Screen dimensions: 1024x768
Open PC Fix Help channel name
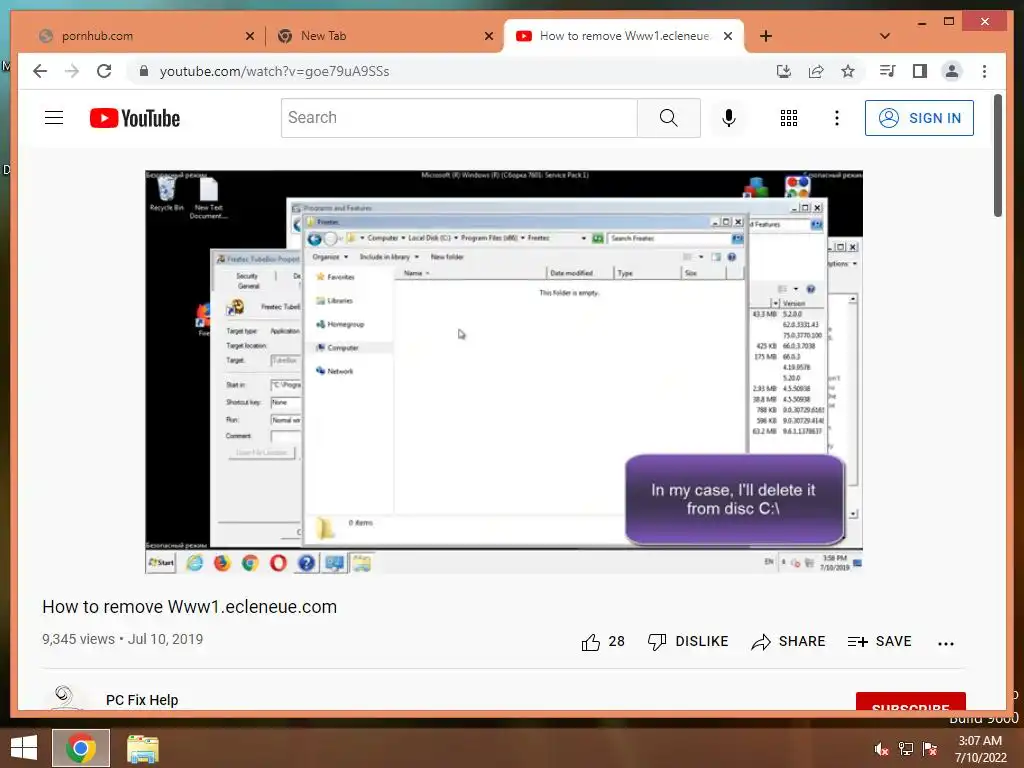(142, 700)
